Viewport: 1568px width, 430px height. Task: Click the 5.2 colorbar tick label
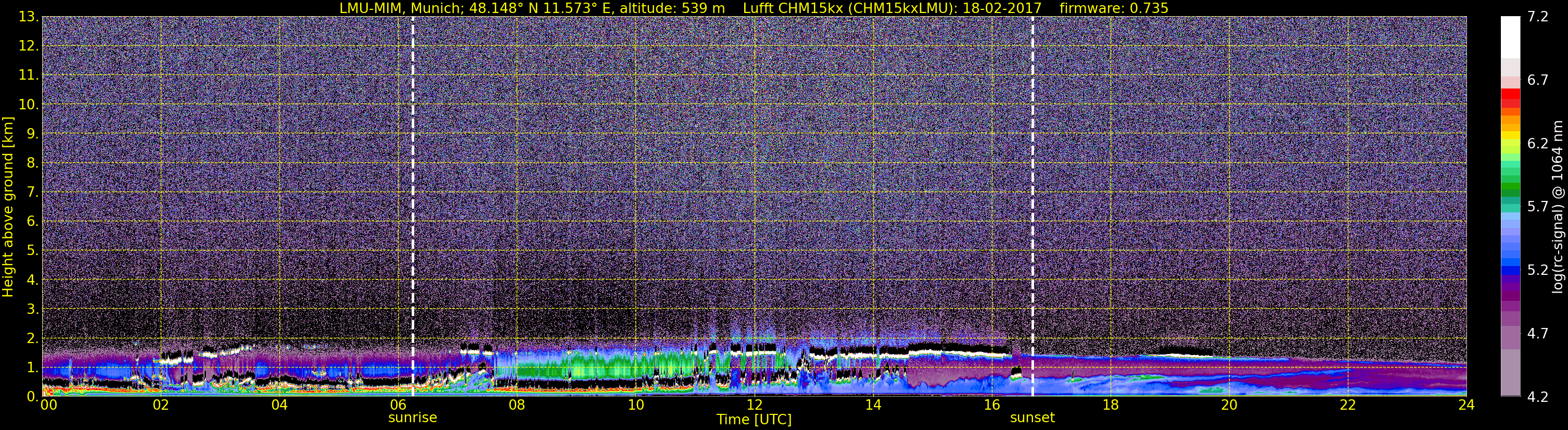point(1538,270)
